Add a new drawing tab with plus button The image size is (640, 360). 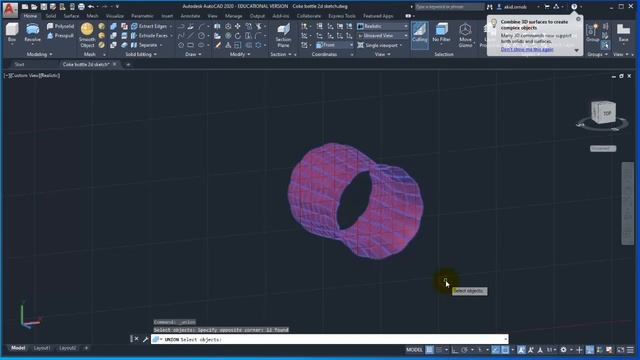128,64
